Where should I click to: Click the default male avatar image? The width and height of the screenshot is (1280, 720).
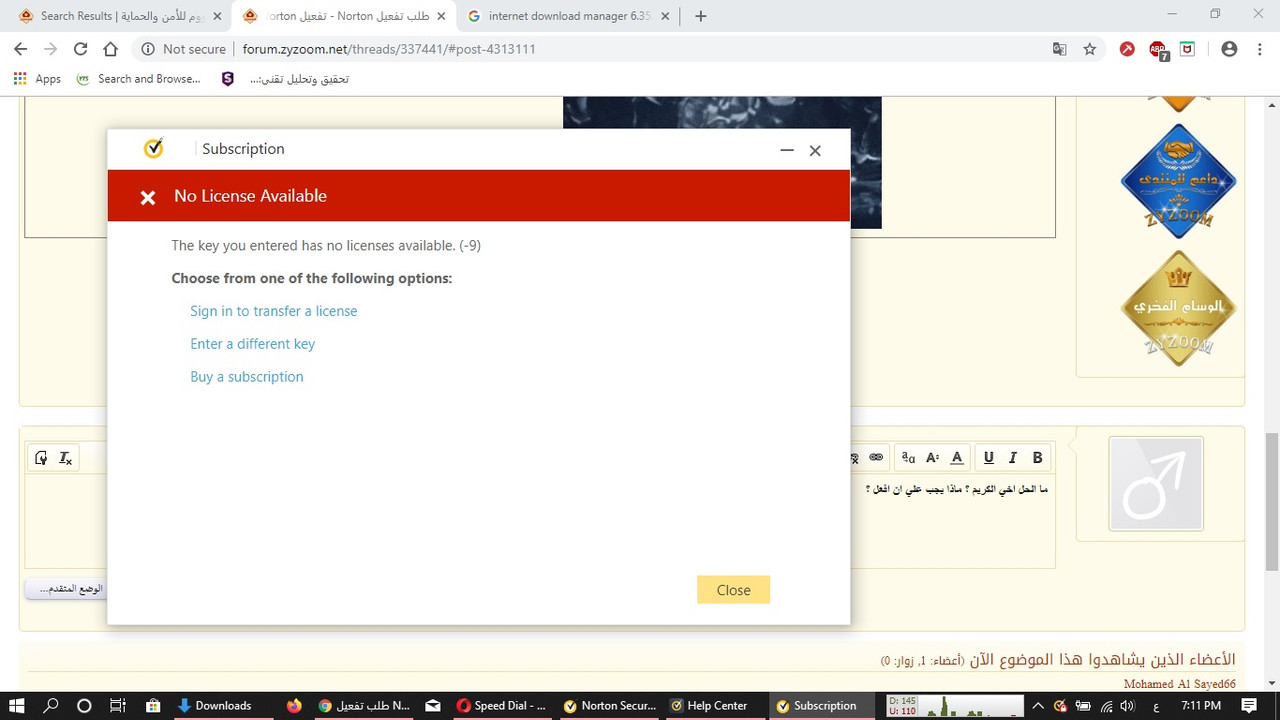pyautogui.click(x=1156, y=484)
